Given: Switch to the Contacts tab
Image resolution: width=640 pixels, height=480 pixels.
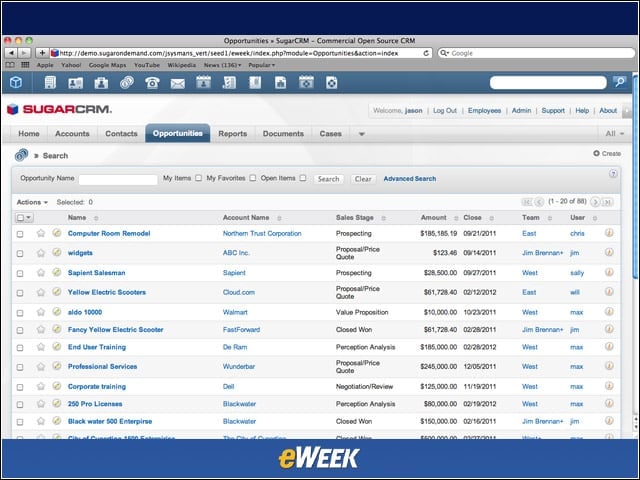Looking at the screenshot, I should (121, 133).
